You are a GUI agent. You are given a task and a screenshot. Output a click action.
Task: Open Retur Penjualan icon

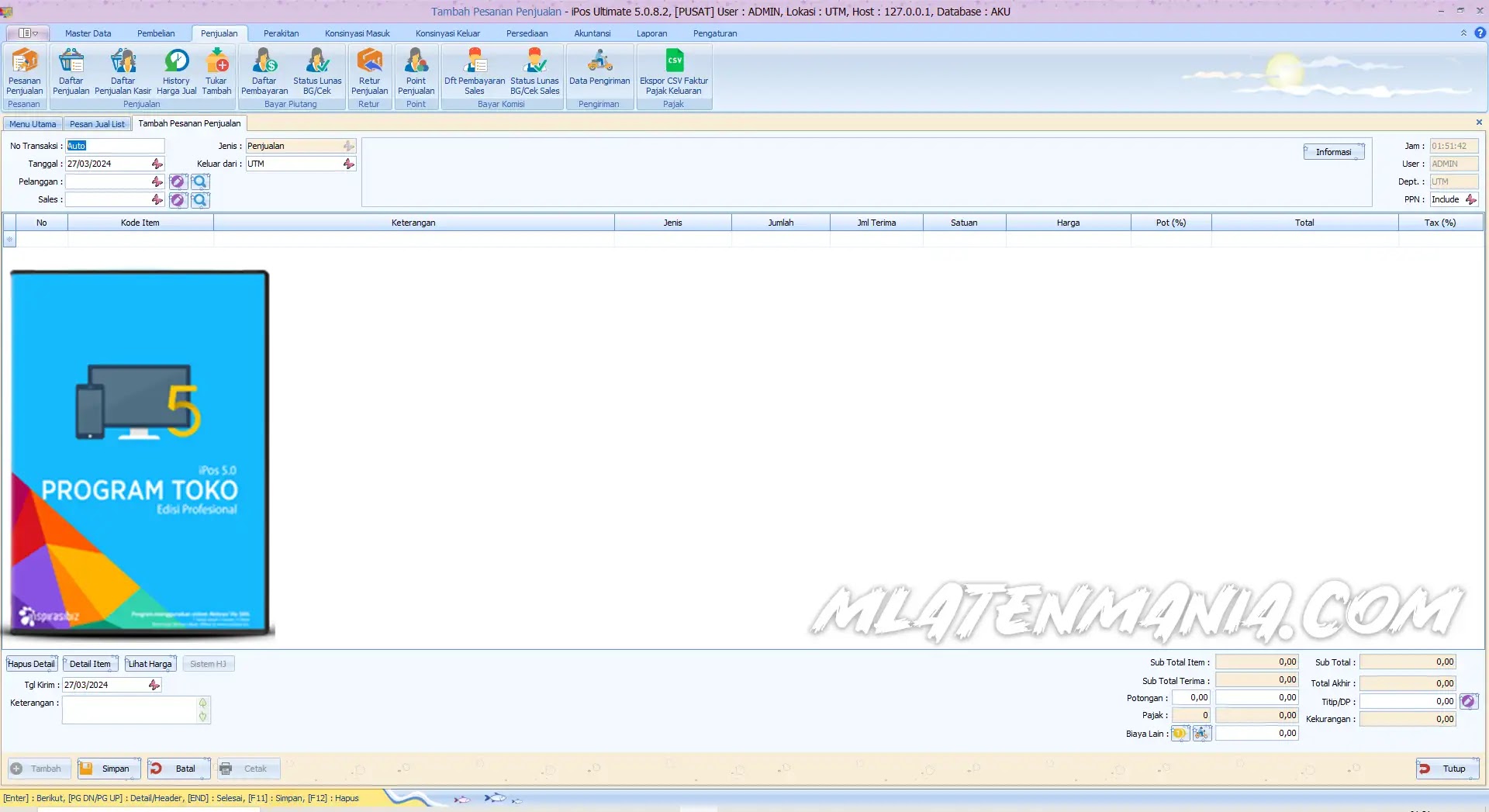pyautogui.click(x=369, y=71)
